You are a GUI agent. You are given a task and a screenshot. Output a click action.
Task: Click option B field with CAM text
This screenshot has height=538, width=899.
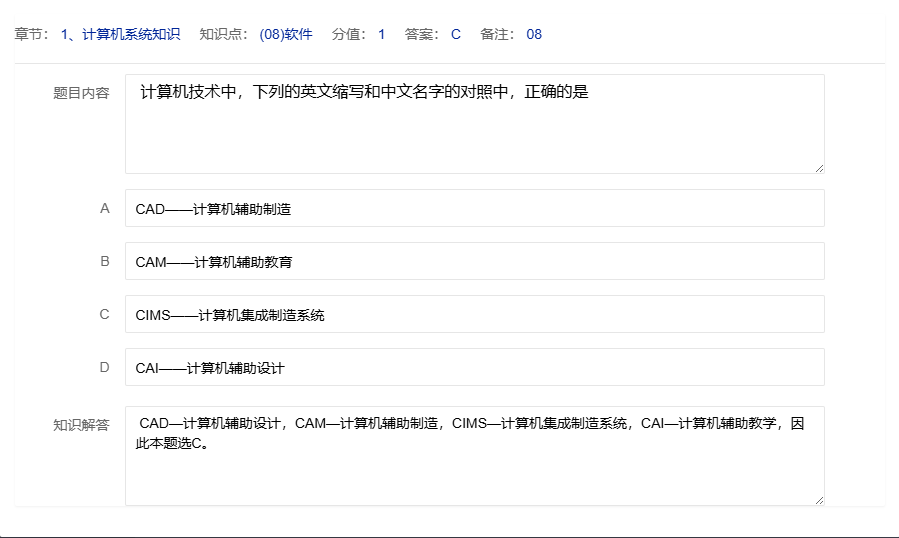click(x=474, y=262)
